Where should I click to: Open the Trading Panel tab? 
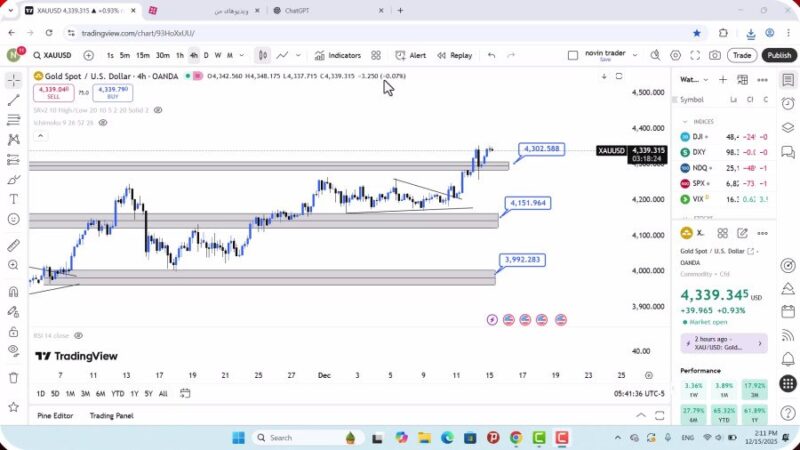click(x=111, y=415)
